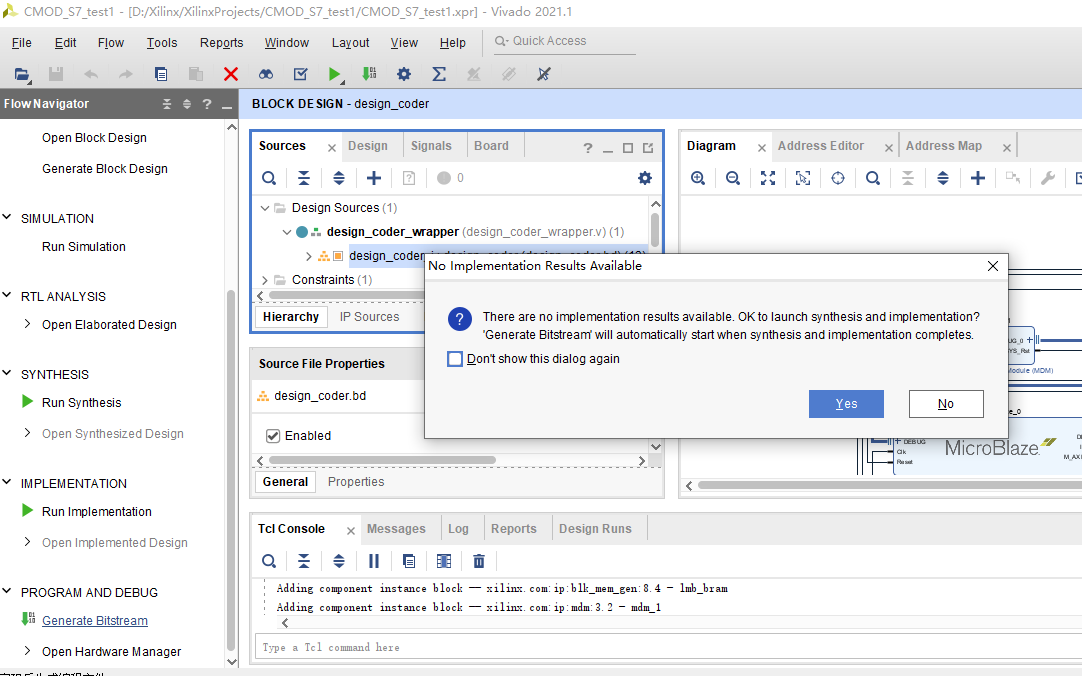Open the File menu

(21, 43)
